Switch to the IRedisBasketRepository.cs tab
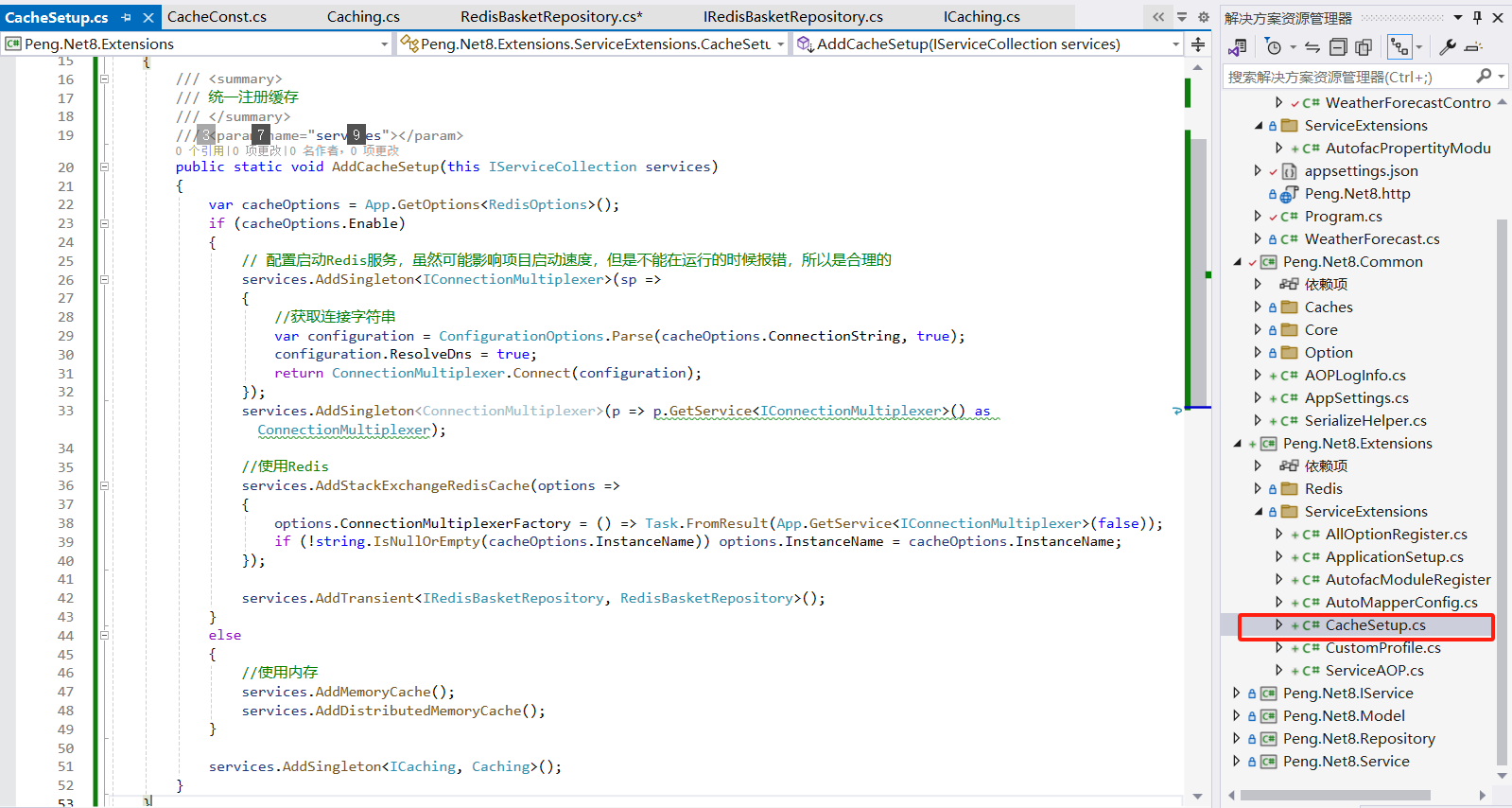This screenshot has height=808, width=1512. (792, 16)
